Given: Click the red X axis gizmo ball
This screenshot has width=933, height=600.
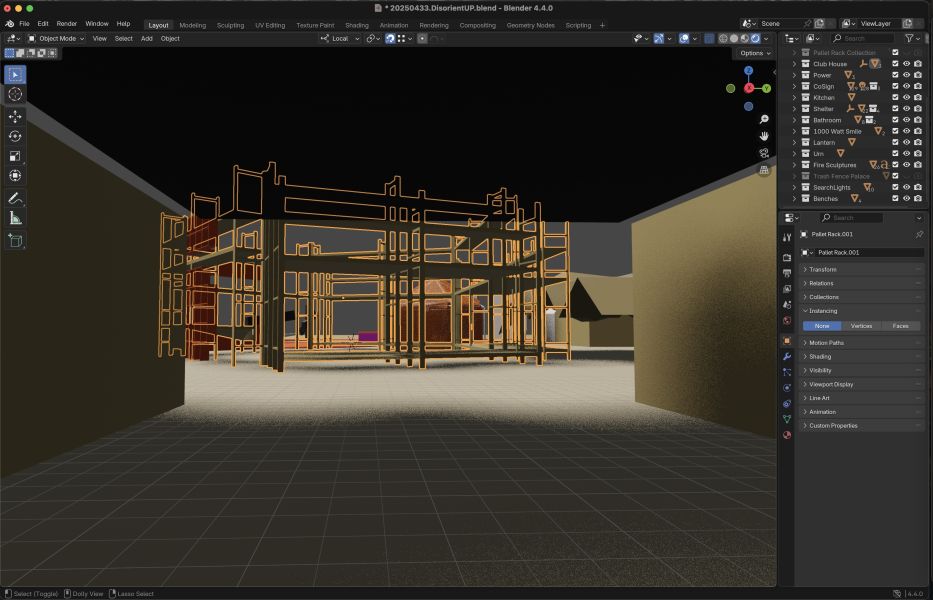Looking at the screenshot, I should coord(748,88).
